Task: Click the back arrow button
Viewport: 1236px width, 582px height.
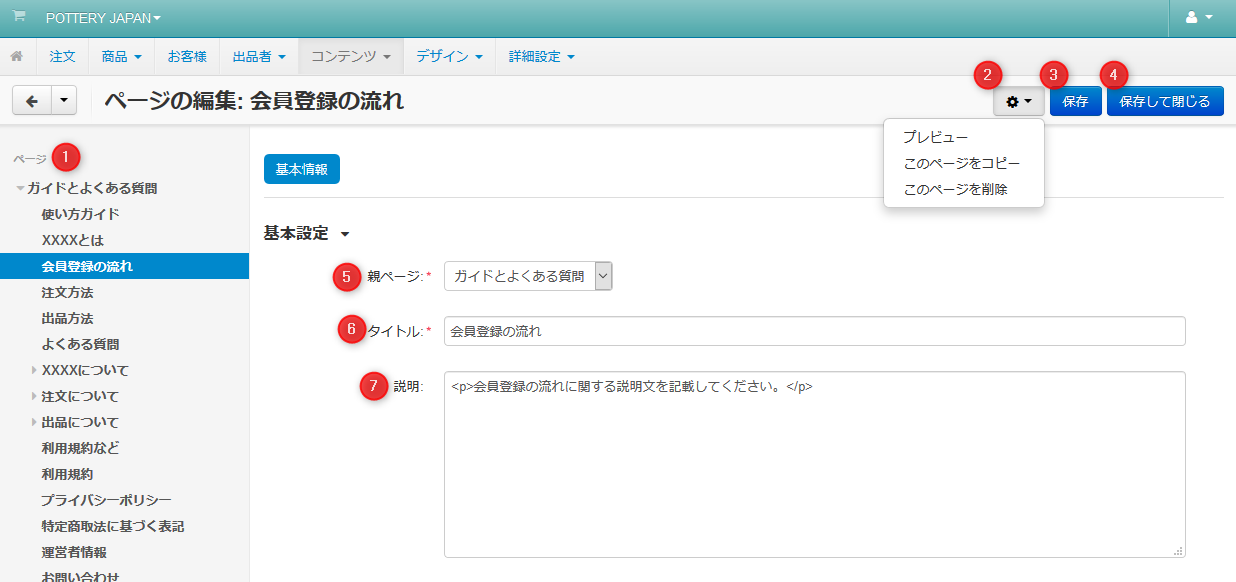Action: point(31,101)
